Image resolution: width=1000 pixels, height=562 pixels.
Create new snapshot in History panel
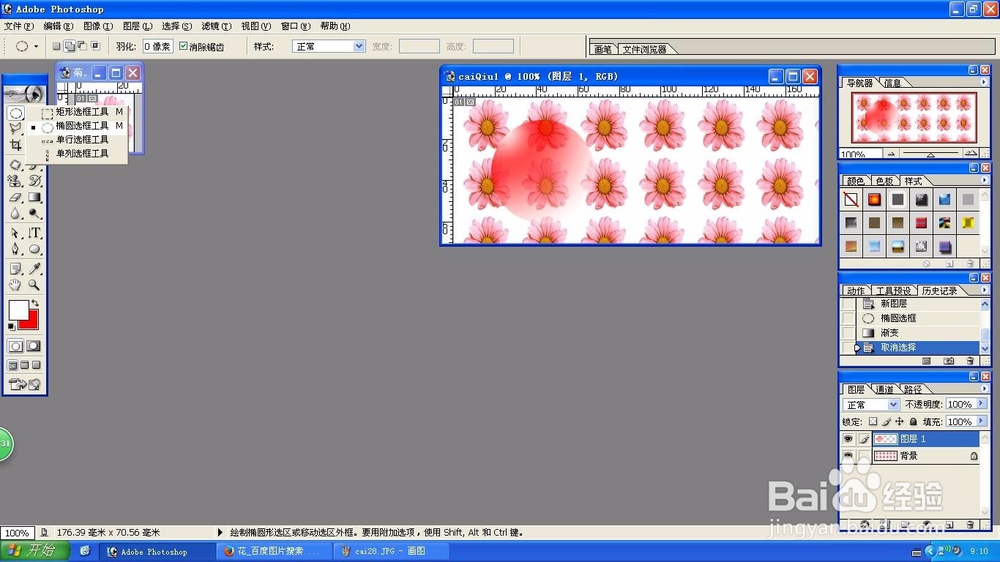949,361
